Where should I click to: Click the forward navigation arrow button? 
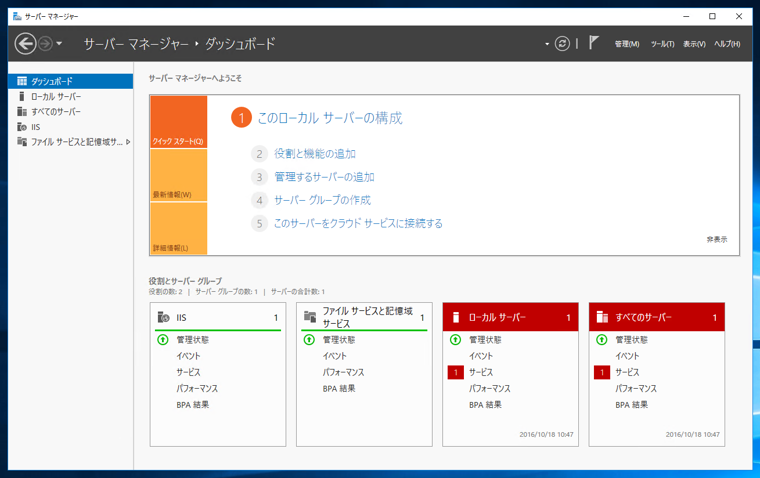click(x=45, y=44)
